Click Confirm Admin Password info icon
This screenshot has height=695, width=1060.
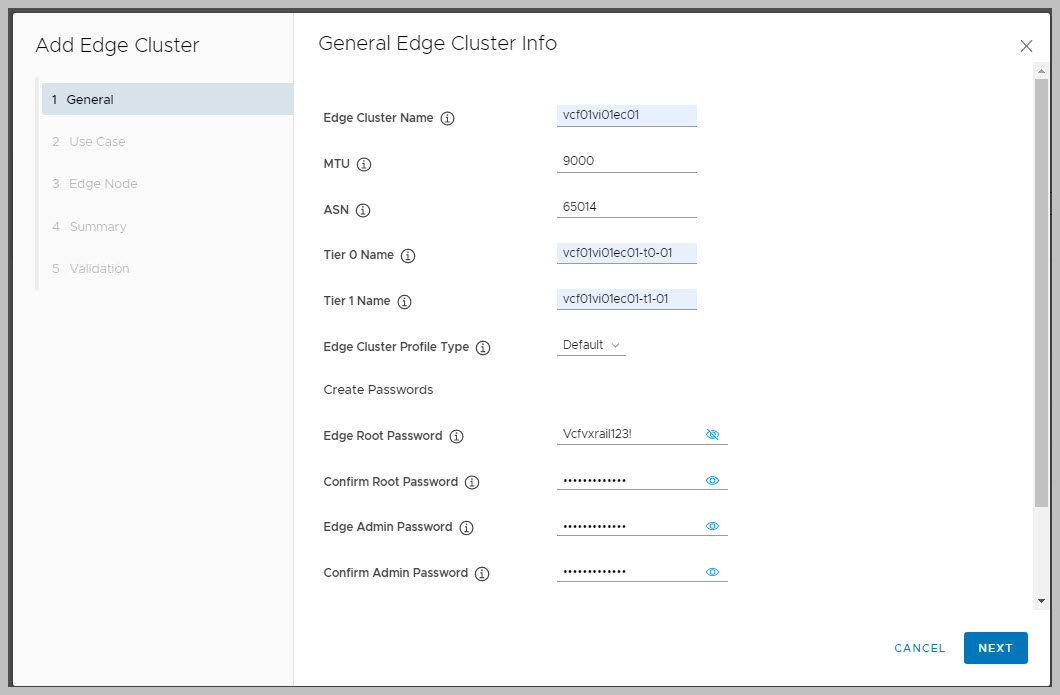[x=482, y=574]
